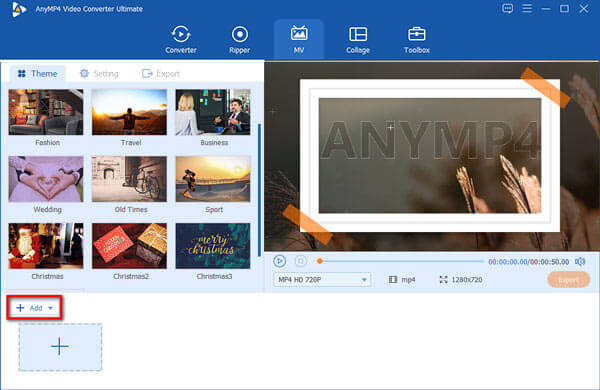
Task: Open the Ripper module
Action: tap(240, 39)
